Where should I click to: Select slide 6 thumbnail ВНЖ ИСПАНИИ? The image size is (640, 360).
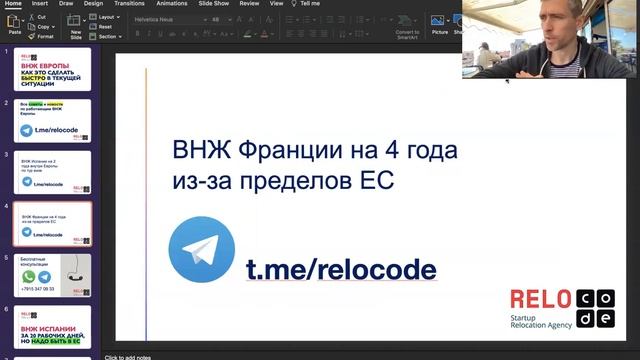52,327
